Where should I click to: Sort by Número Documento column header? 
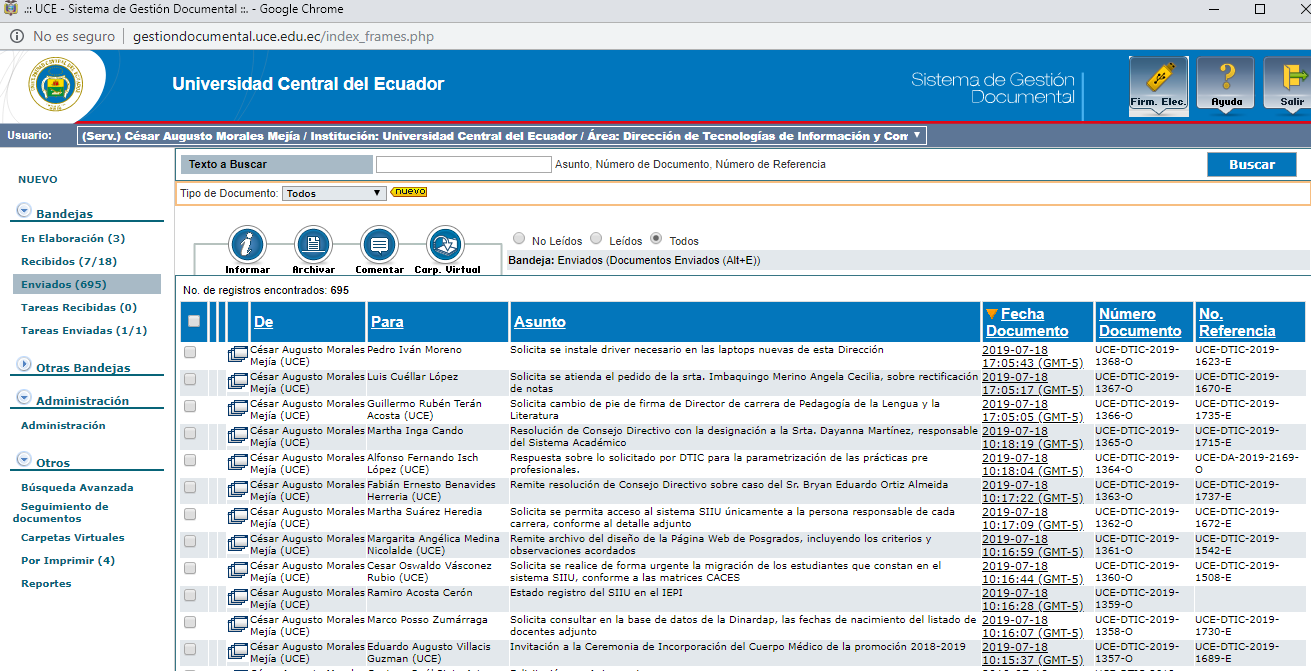[x=1140, y=322]
